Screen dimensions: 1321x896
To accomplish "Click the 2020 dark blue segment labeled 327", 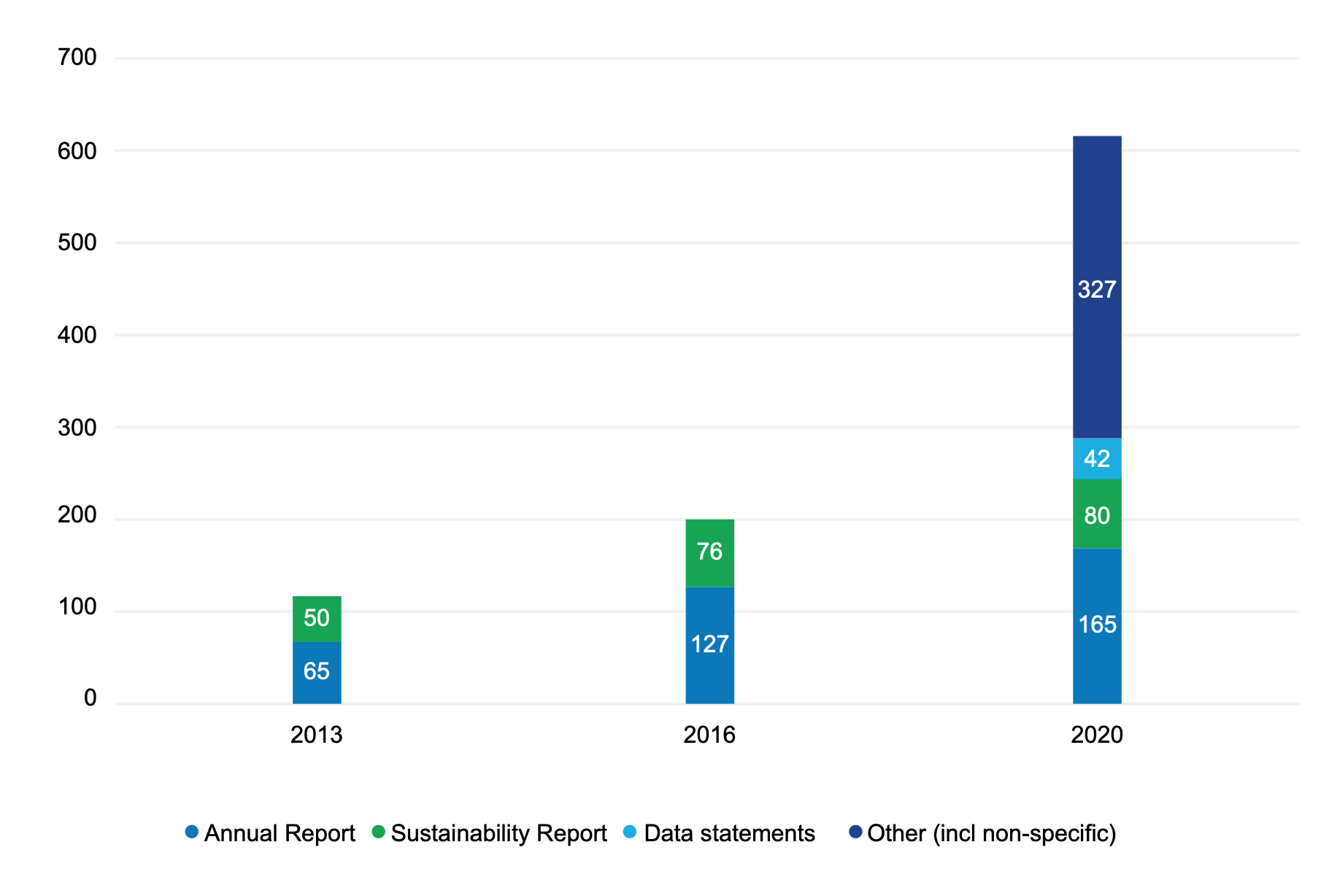I will click(x=1097, y=288).
